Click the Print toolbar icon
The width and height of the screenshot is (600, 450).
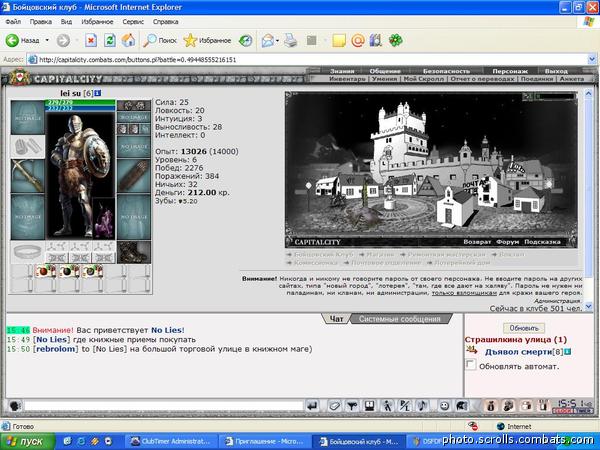[291, 40]
